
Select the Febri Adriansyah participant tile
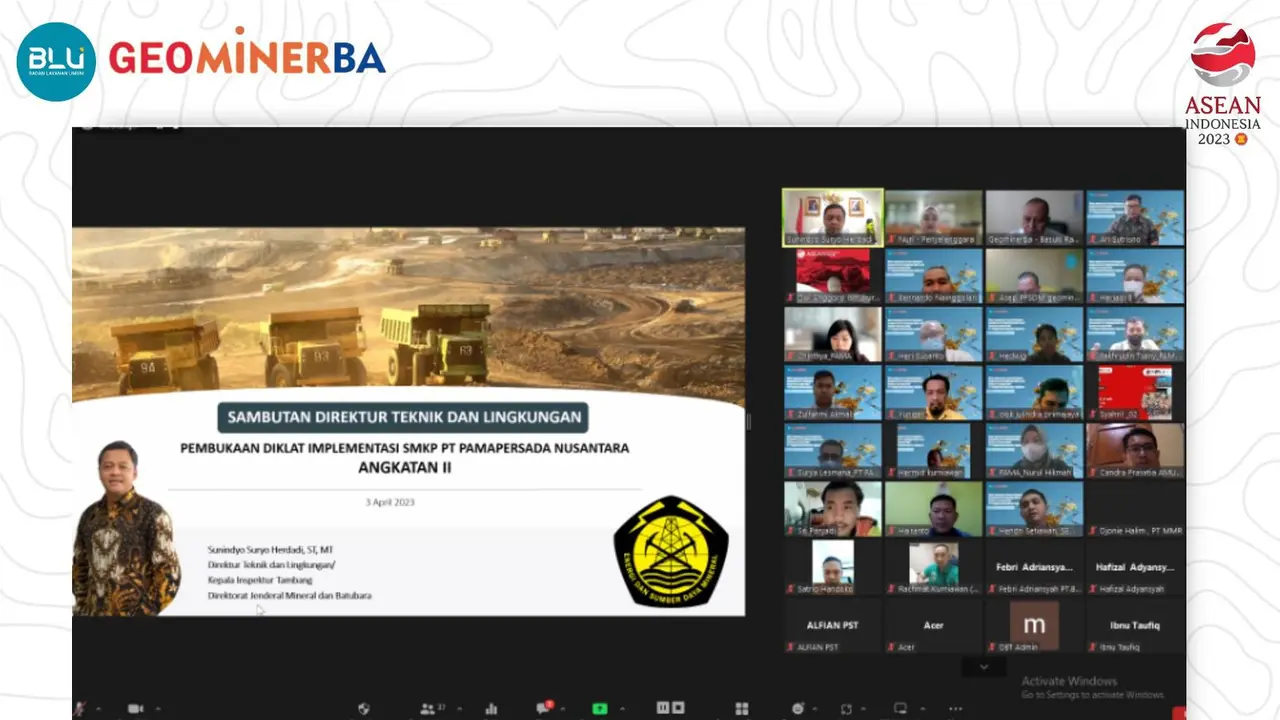pos(1035,567)
